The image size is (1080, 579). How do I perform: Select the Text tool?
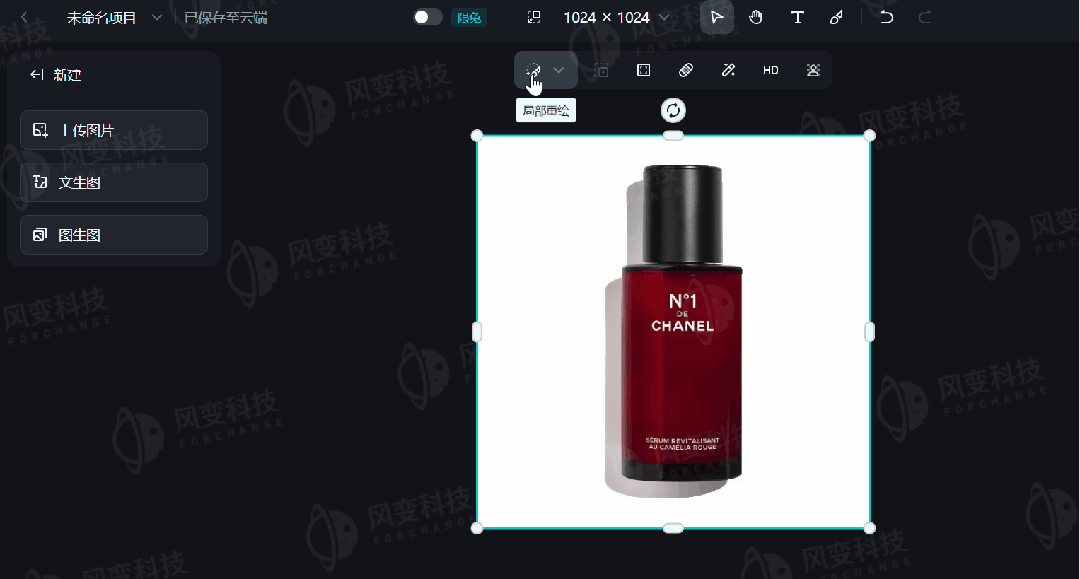[x=797, y=17]
